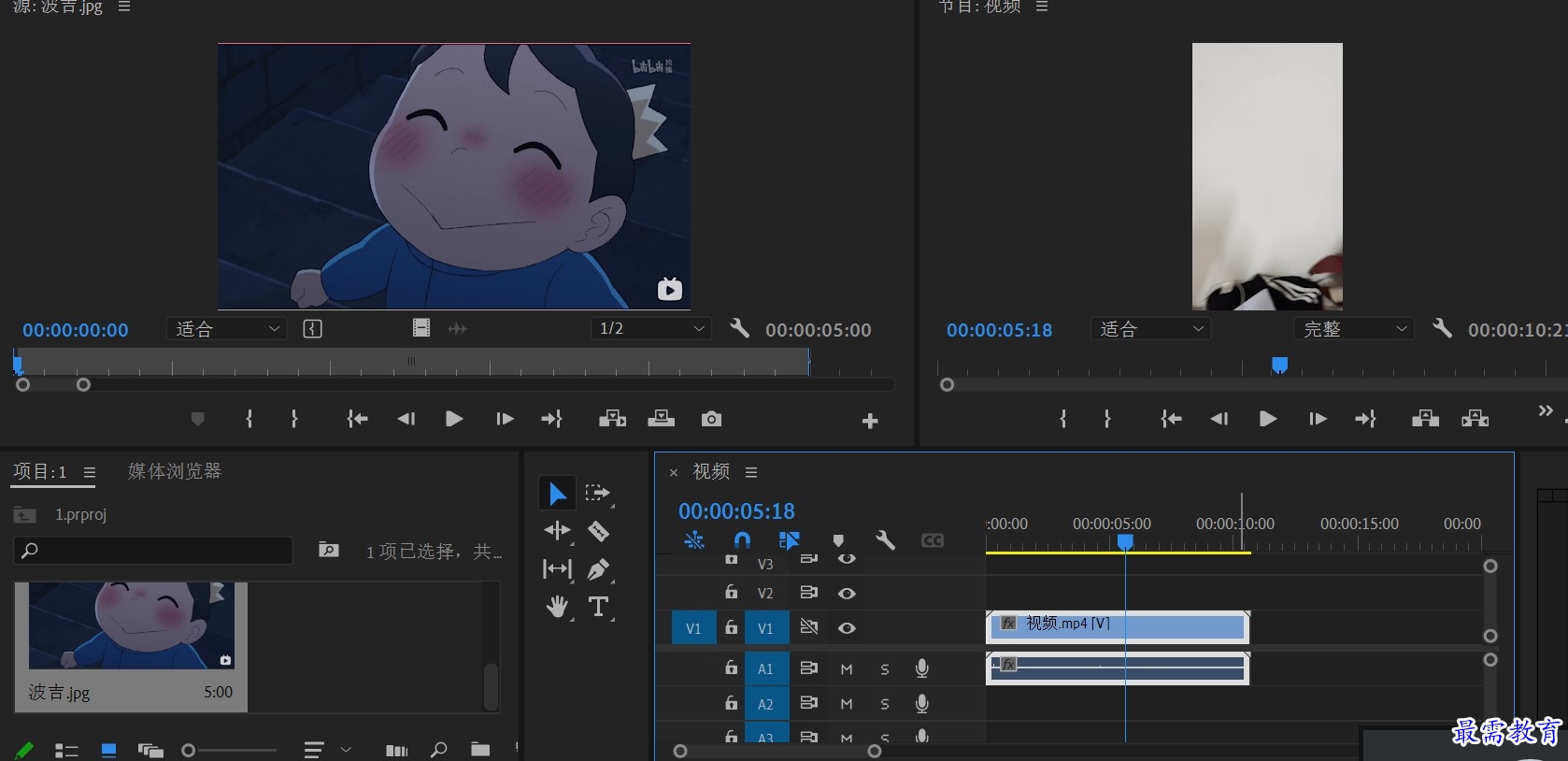Image resolution: width=1568 pixels, height=761 pixels.
Task: Toggle lock on track V1
Action: point(732,627)
